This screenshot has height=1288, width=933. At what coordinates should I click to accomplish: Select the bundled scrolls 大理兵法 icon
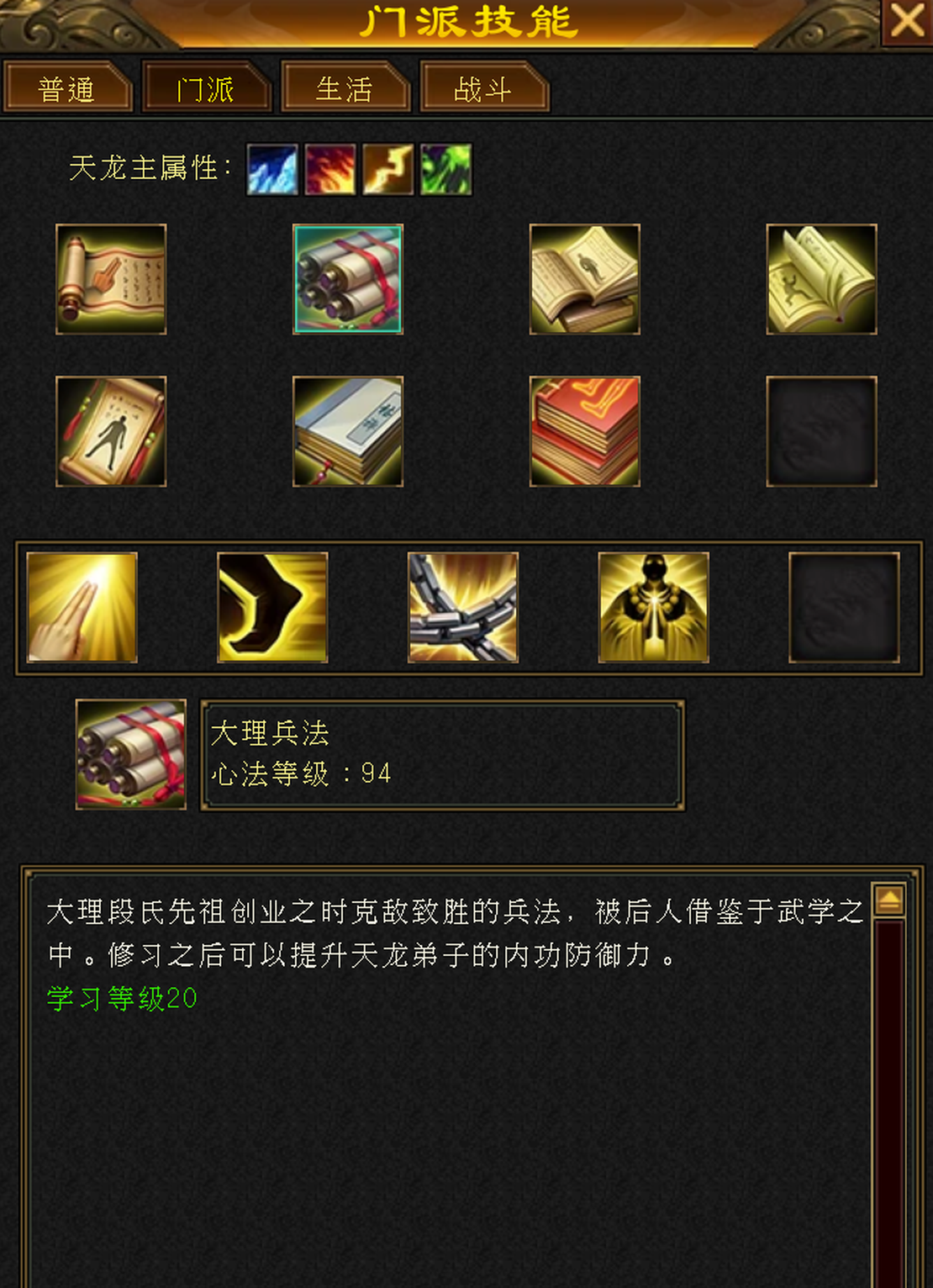(348, 279)
